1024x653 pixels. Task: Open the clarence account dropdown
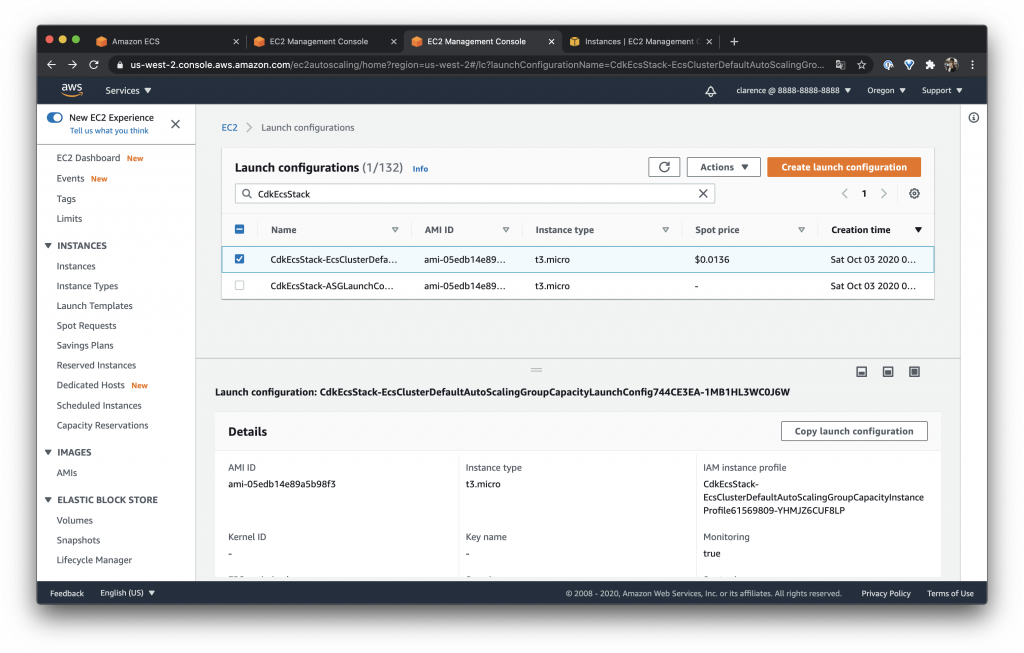793,91
